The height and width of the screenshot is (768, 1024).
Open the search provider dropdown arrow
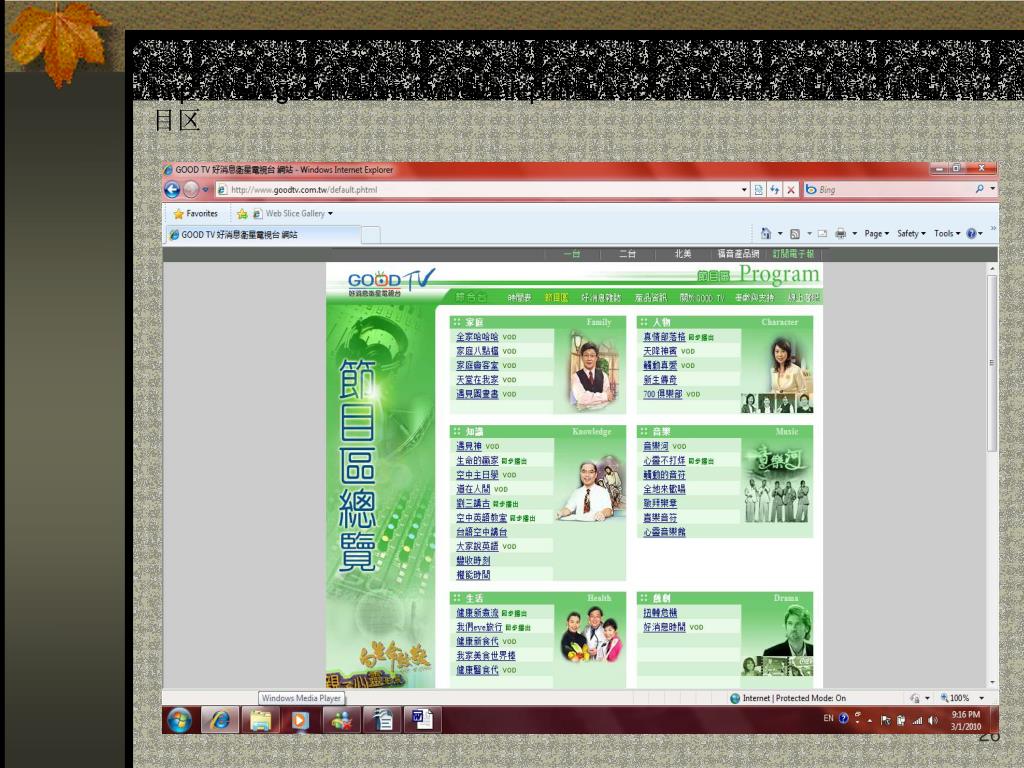993,189
